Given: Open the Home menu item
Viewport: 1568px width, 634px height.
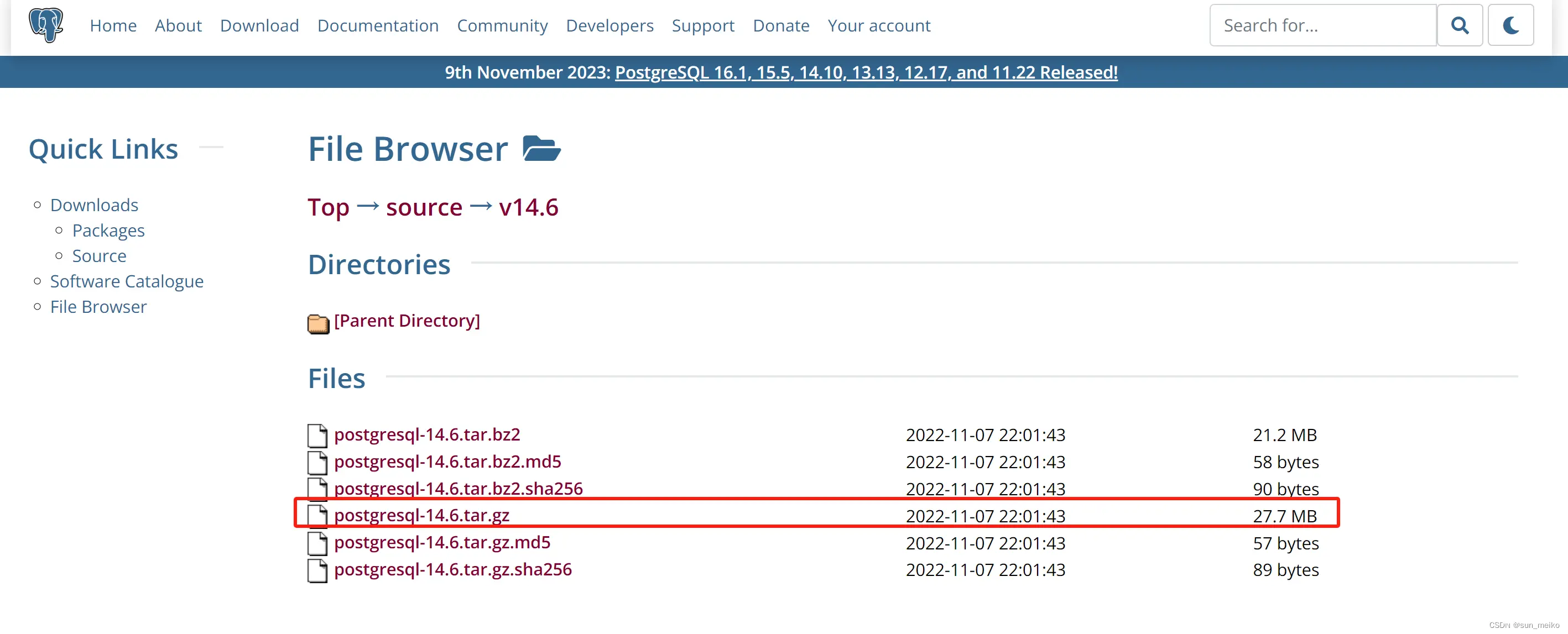Looking at the screenshot, I should tap(113, 25).
